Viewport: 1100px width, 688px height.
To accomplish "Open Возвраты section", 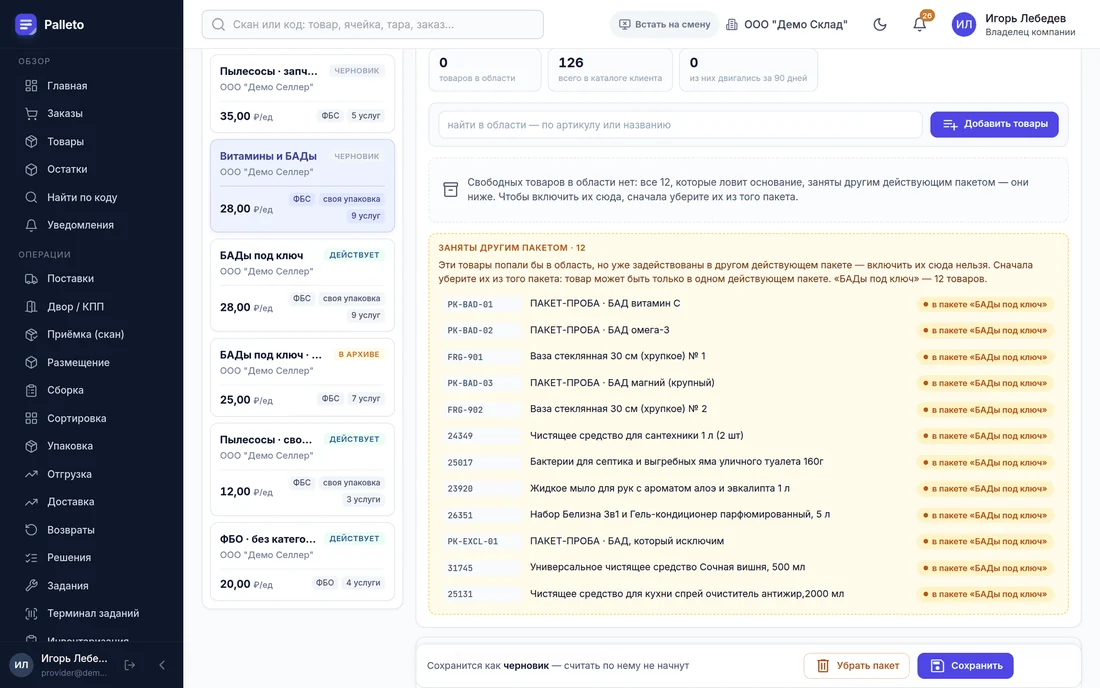I will click(x=70, y=530).
